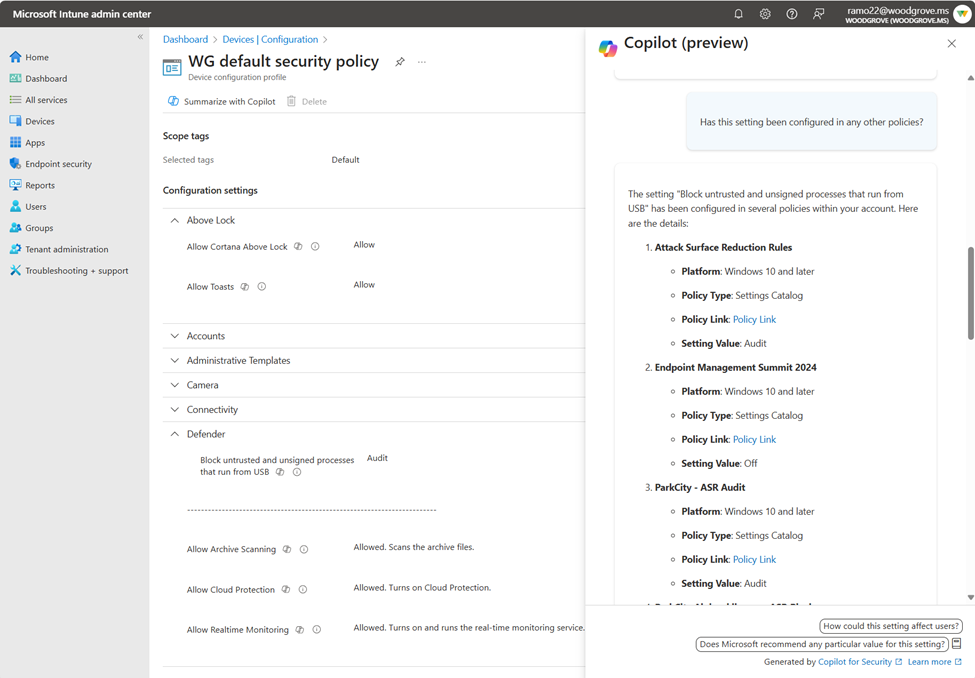Screen dimensions: 975x678
Task: Click 'How could this setting affect users?' suggestion
Action: point(891,626)
